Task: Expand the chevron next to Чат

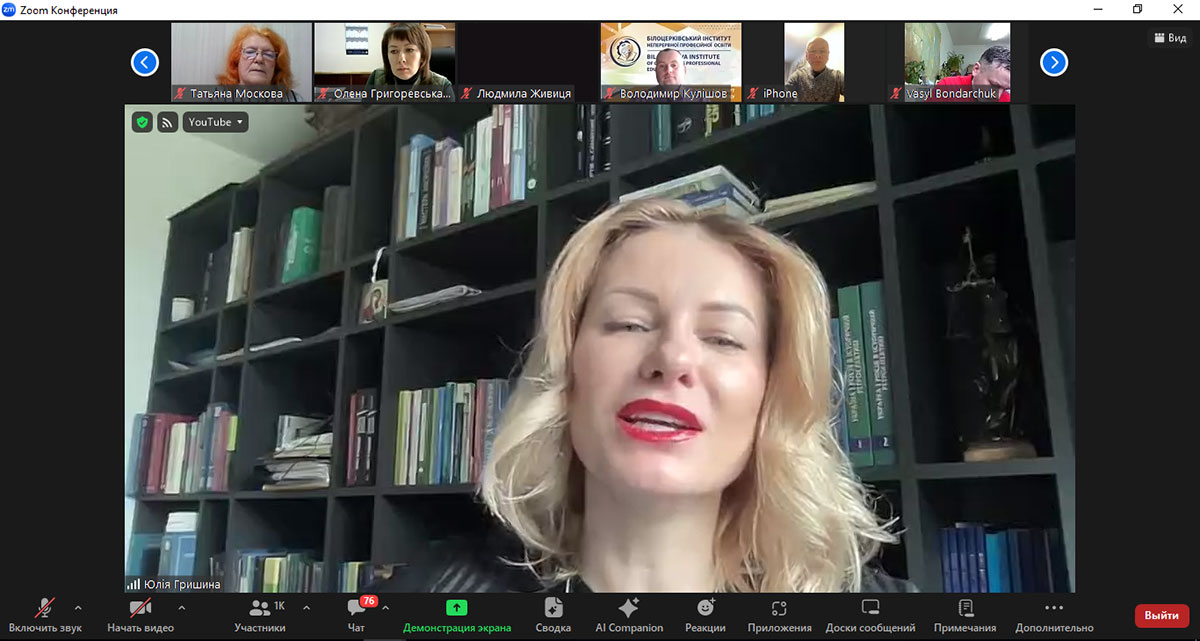Action: [x=386, y=608]
